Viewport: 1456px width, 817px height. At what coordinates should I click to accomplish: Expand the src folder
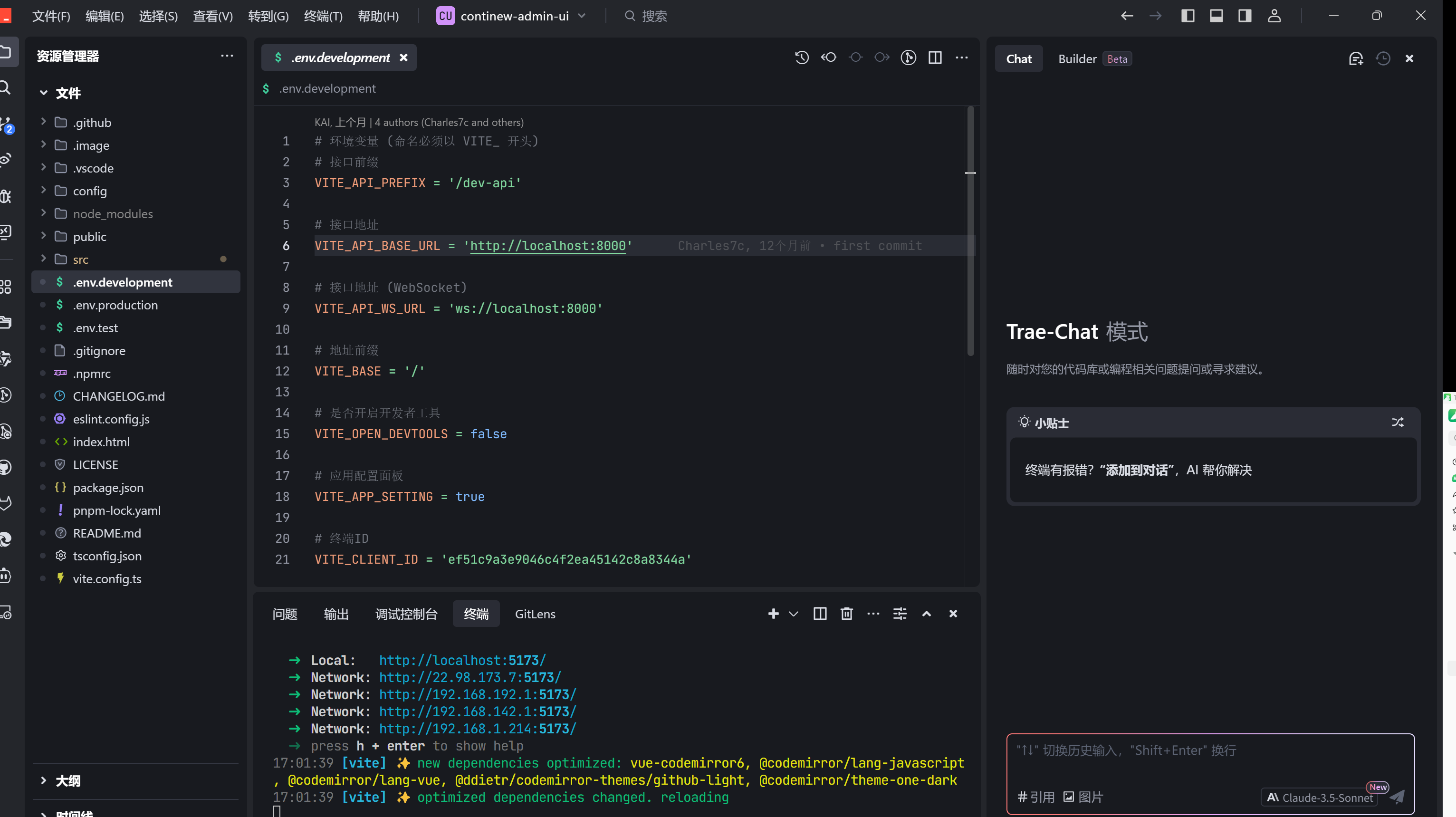click(x=44, y=259)
